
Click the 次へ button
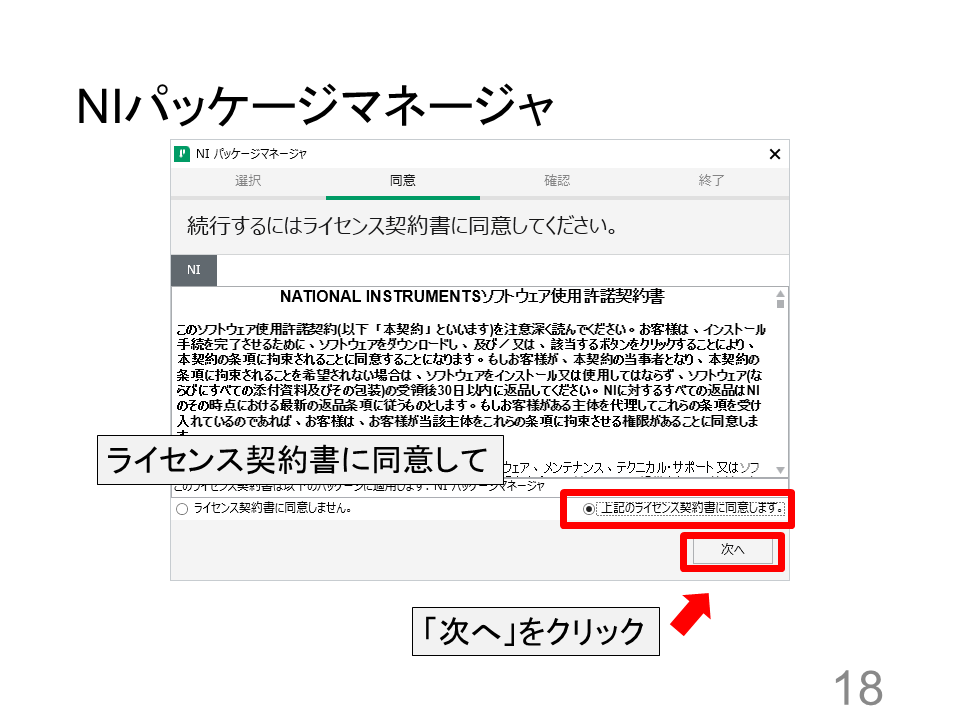[732, 550]
